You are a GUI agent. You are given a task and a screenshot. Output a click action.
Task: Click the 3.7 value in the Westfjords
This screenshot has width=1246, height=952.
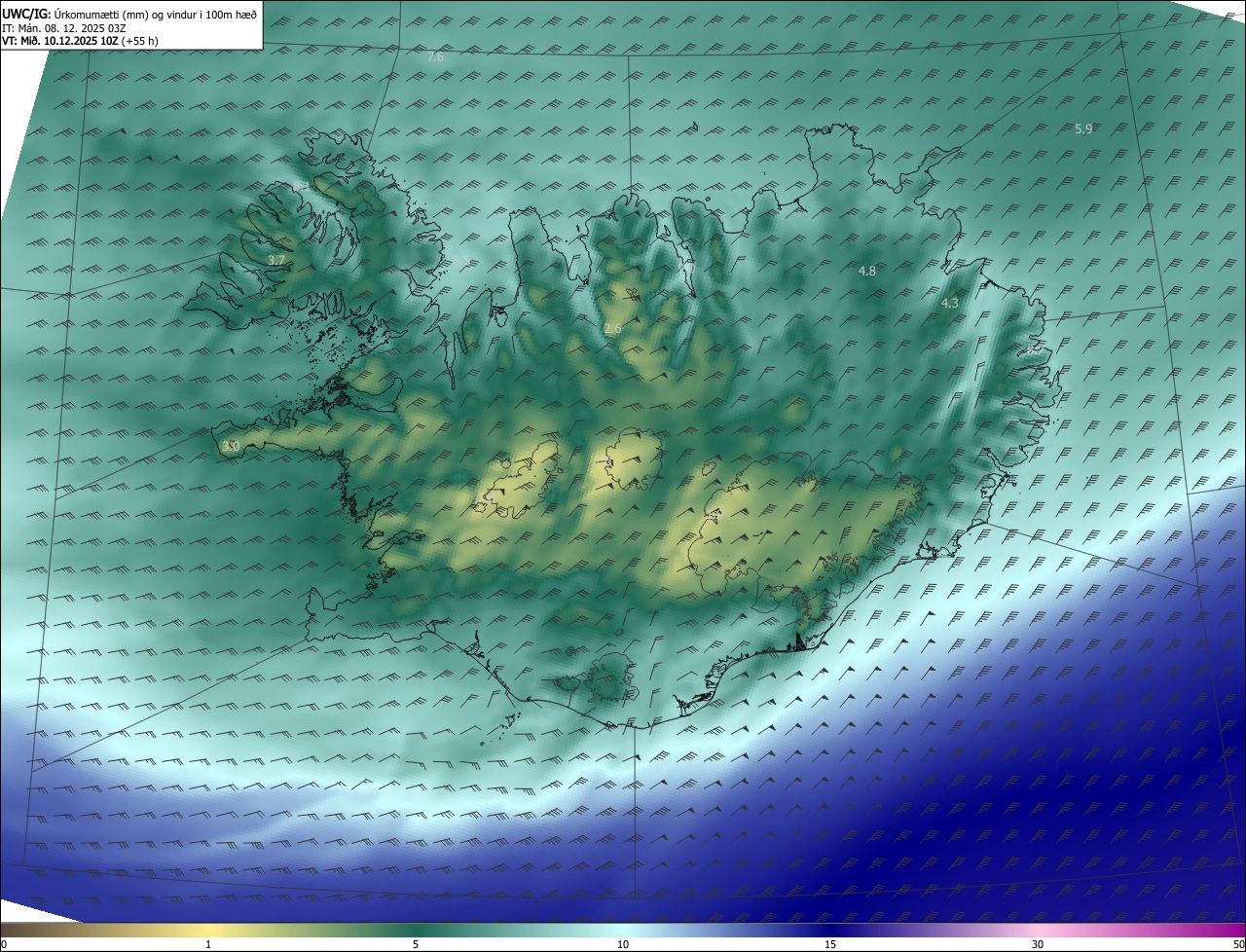276,260
